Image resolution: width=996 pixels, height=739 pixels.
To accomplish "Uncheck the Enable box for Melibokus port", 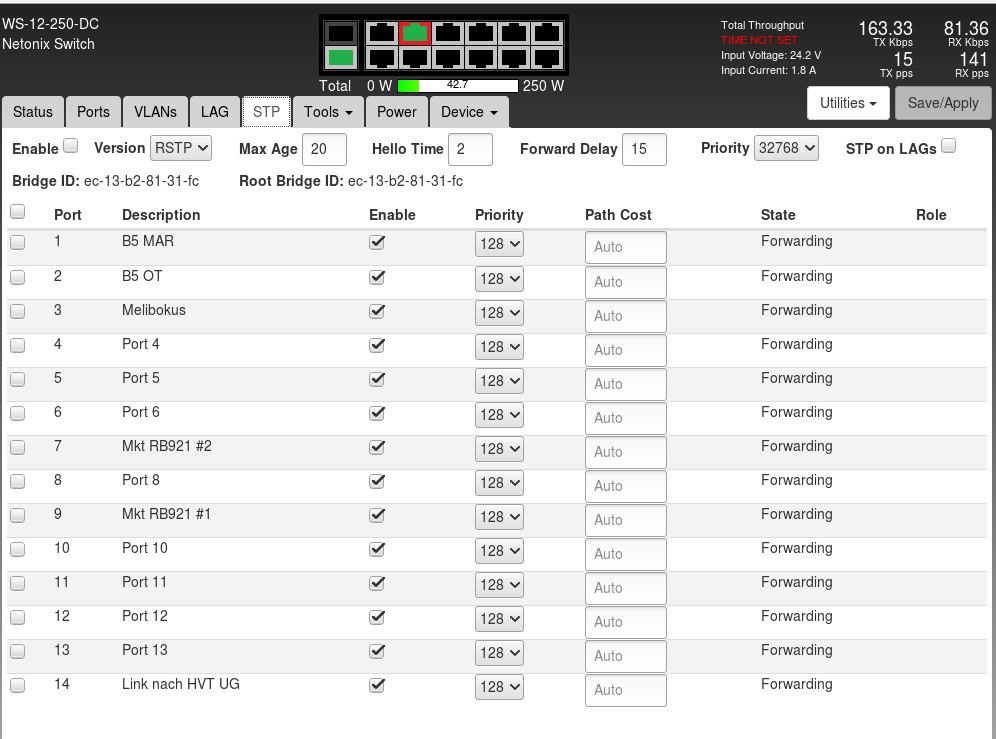I will (x=377, y=311).
